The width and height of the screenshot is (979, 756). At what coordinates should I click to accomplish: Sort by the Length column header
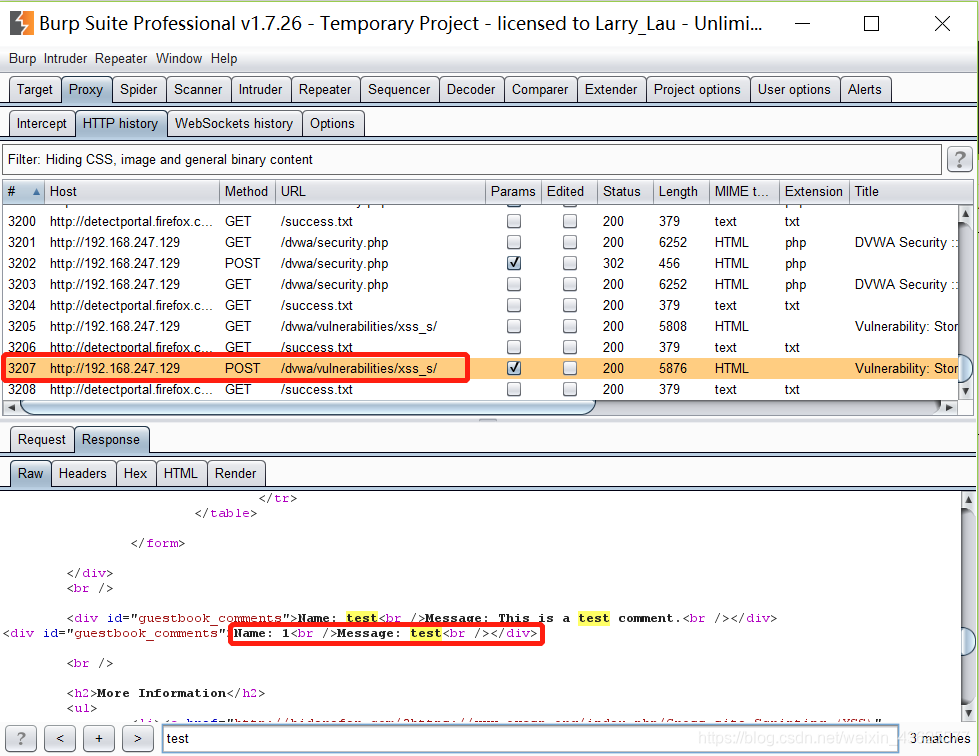tap(681, 192)
